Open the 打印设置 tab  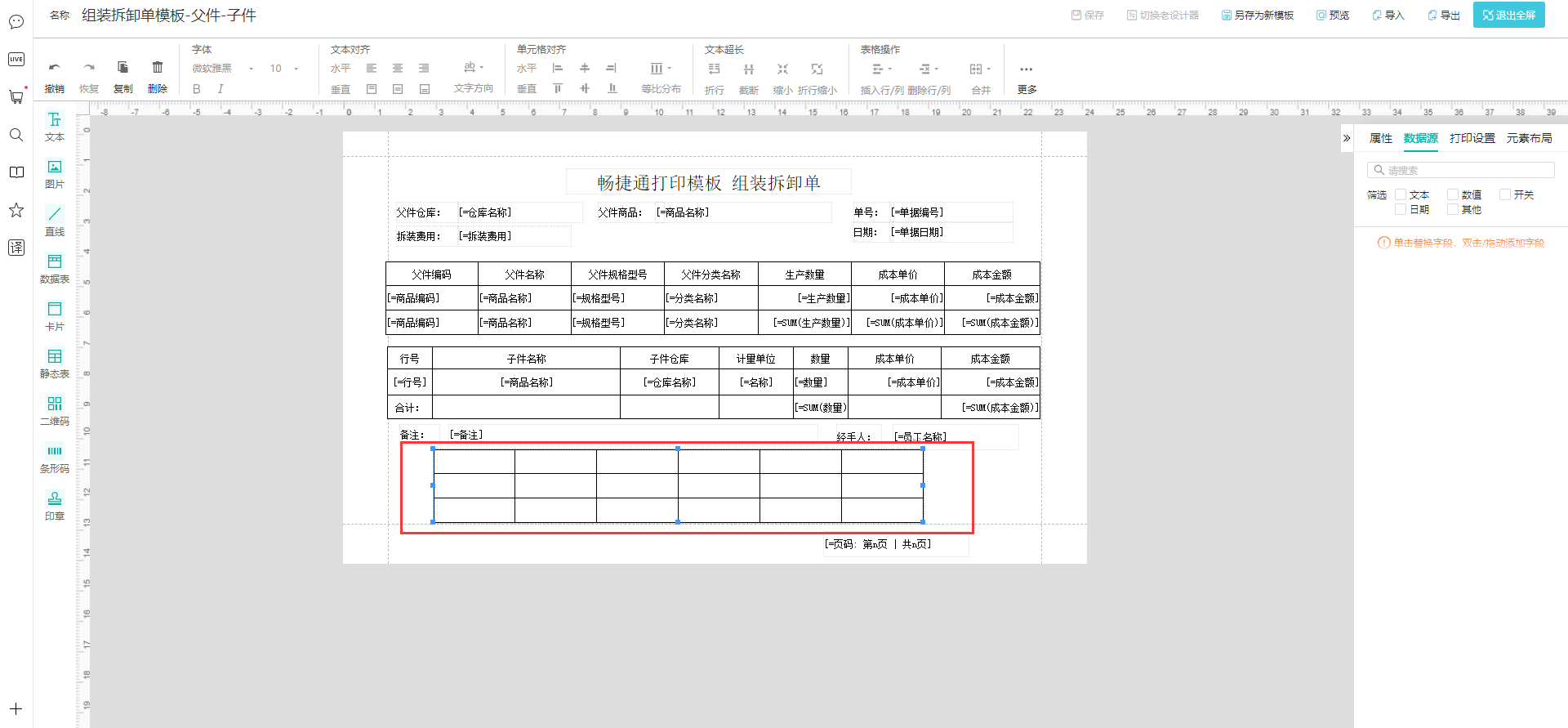coord(1472,138)
